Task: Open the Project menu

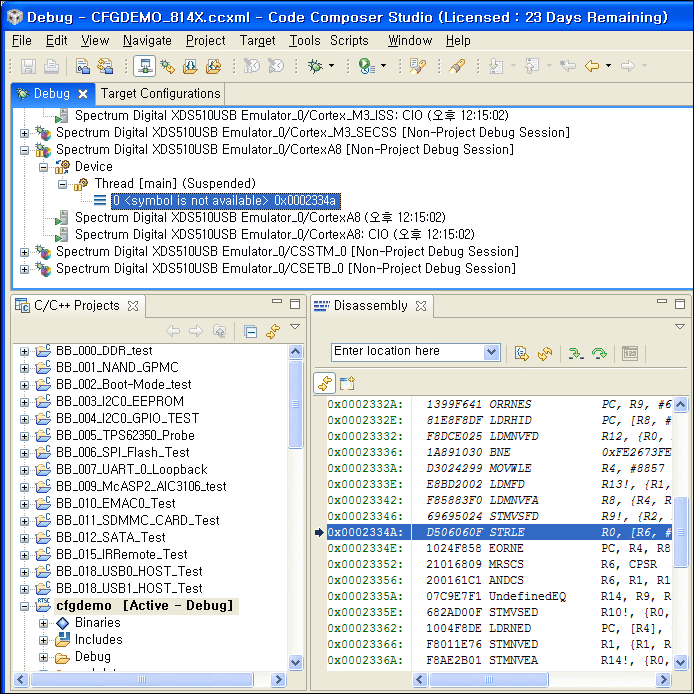Action: (205, 41)
